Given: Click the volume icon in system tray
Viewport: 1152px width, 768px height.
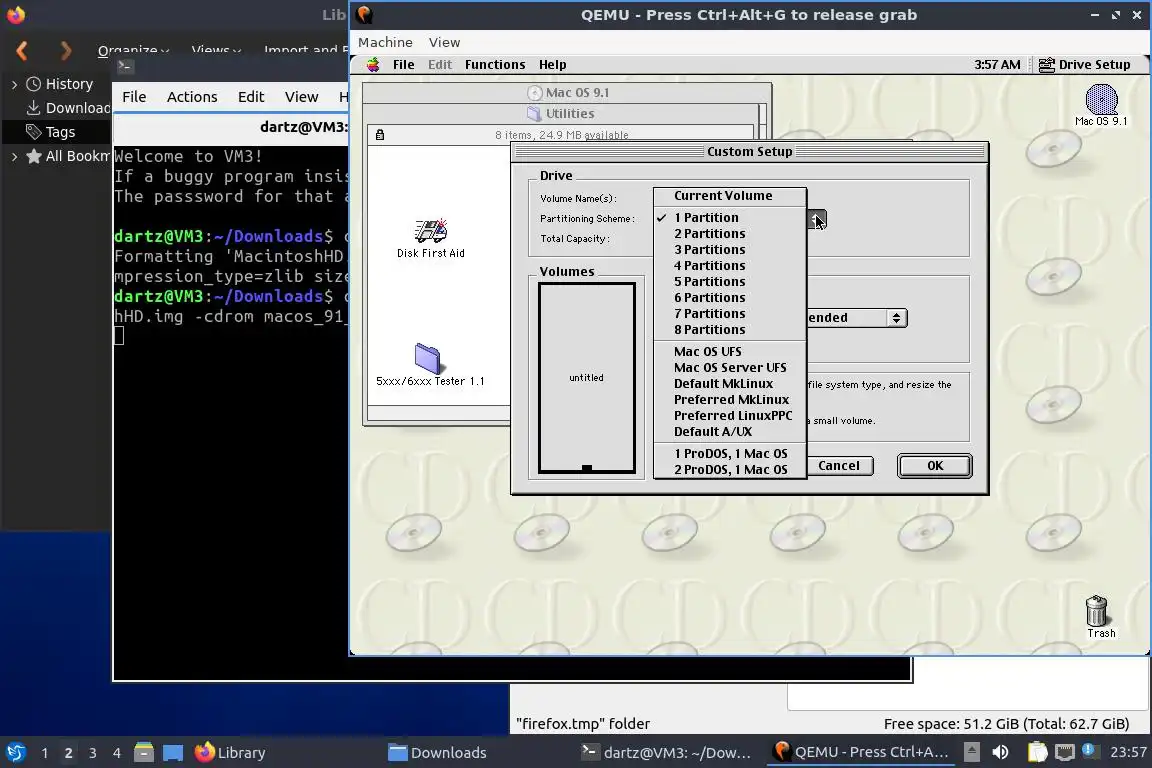Looking at the screenshot, I should 1000,752.
